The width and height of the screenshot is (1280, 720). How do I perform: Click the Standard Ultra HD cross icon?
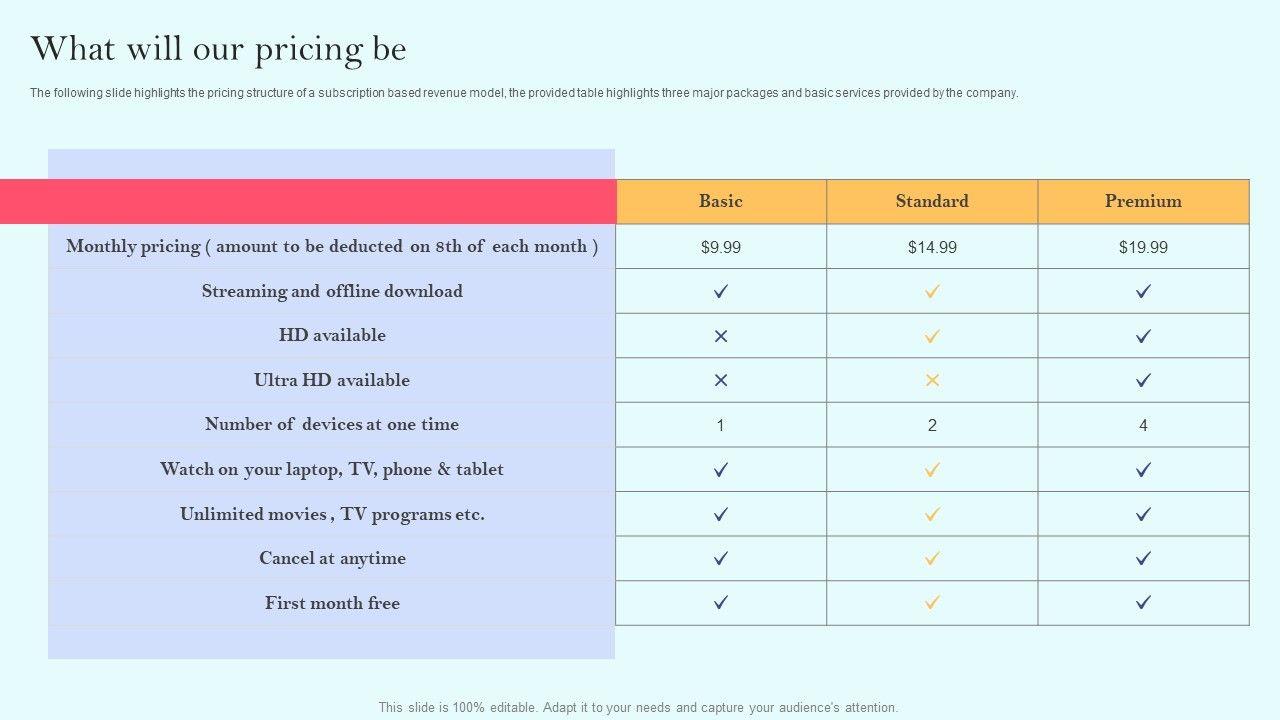click(932, 380)
